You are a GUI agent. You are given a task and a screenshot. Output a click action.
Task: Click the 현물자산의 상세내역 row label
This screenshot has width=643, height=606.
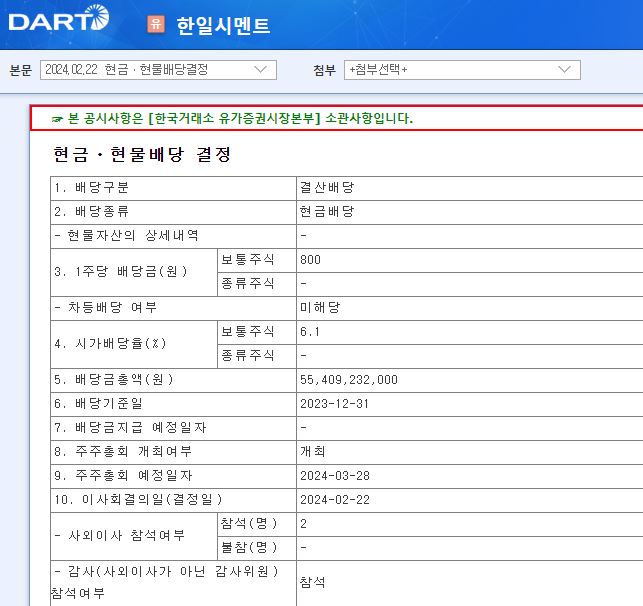(126, 236)
